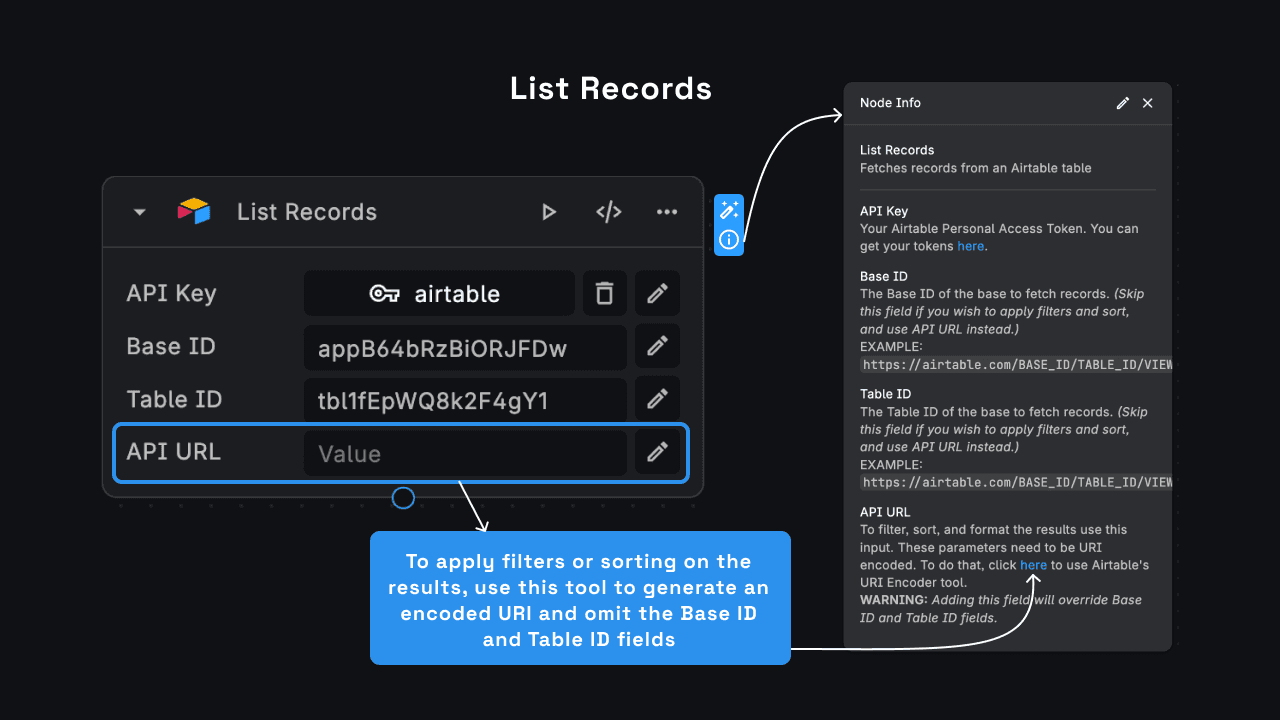The width and height of the screenshot is (1280, 720).
Task: Click the 'List Records' heading in Node Info
Action: (897, 150)
